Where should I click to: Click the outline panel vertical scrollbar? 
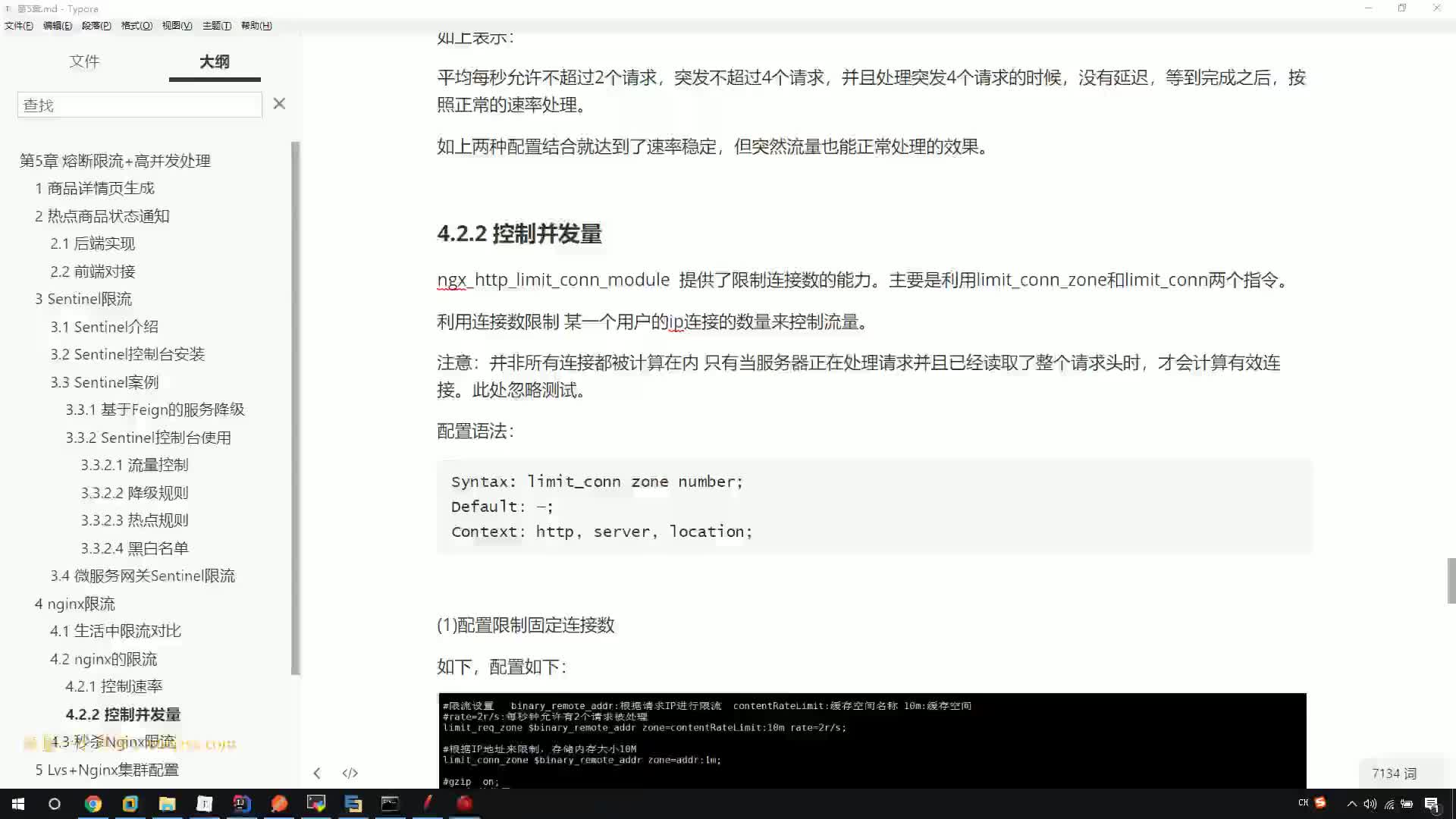[x=296, y=408]
